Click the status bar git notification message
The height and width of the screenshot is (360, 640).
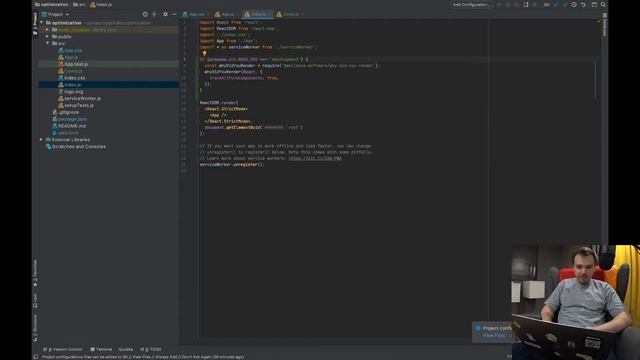tap(143, 357)
